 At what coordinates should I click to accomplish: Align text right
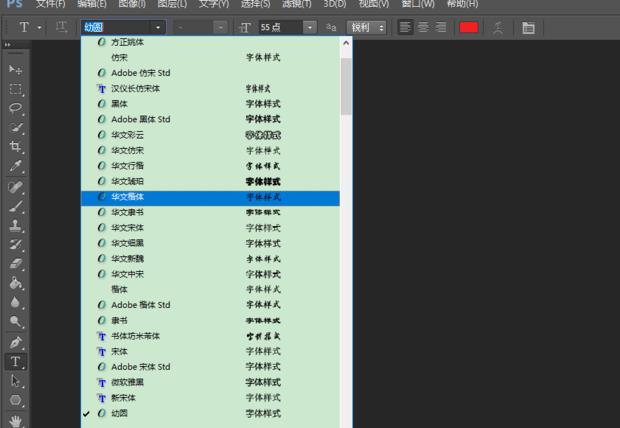point(441,27)
